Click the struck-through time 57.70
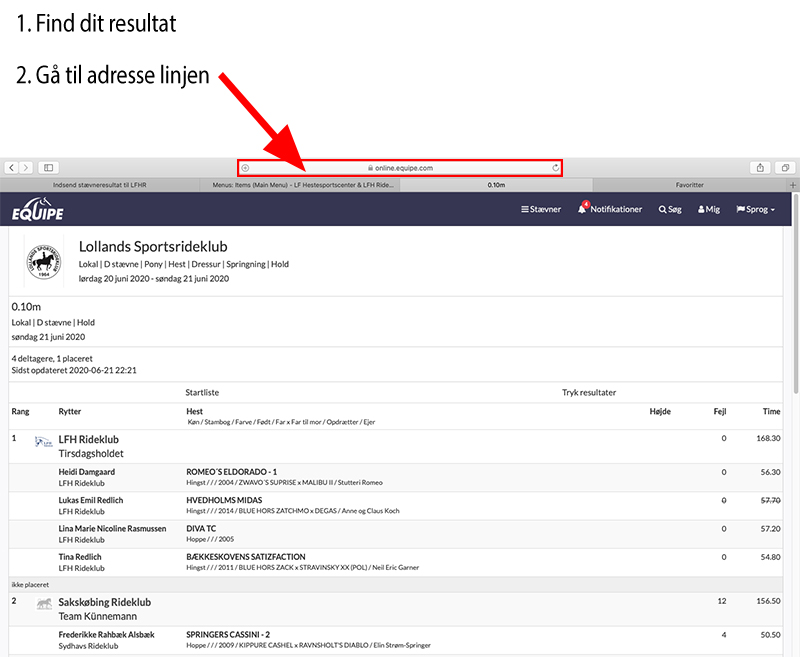 coord(770,500)
